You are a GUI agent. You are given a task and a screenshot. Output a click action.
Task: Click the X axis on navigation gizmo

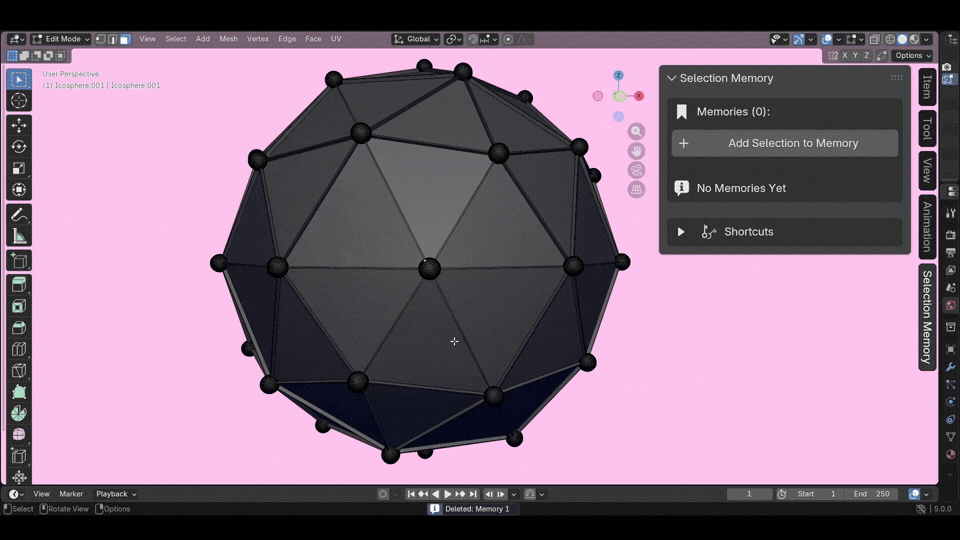point(639,96)
